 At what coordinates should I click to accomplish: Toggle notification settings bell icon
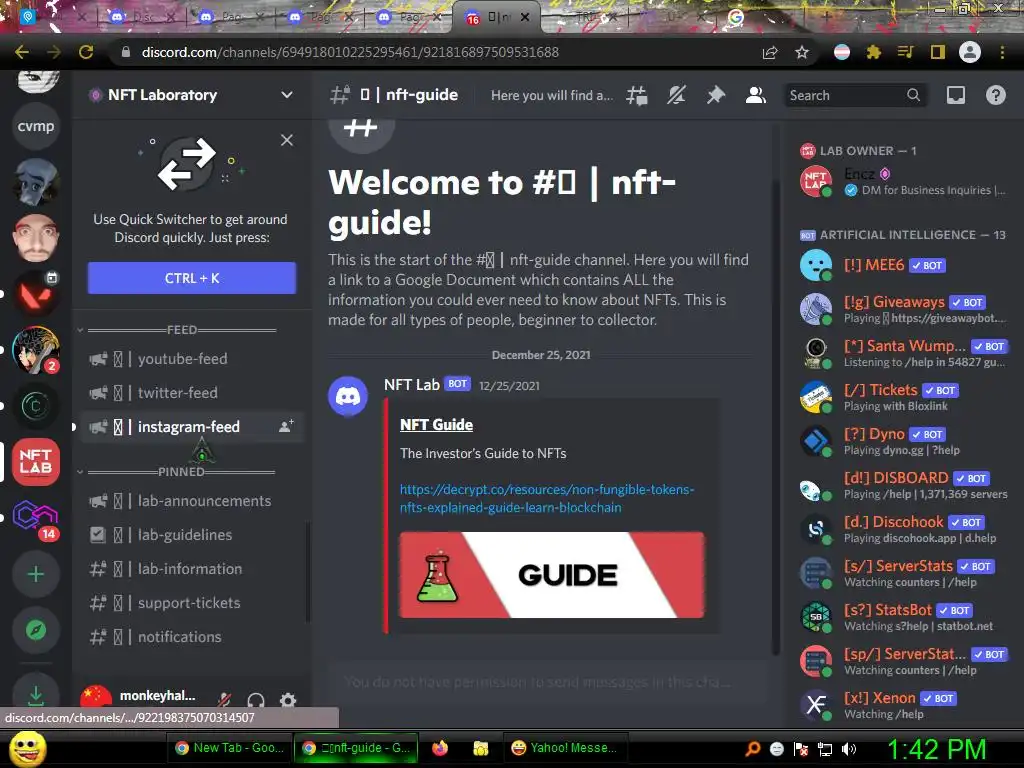[676, 95]
